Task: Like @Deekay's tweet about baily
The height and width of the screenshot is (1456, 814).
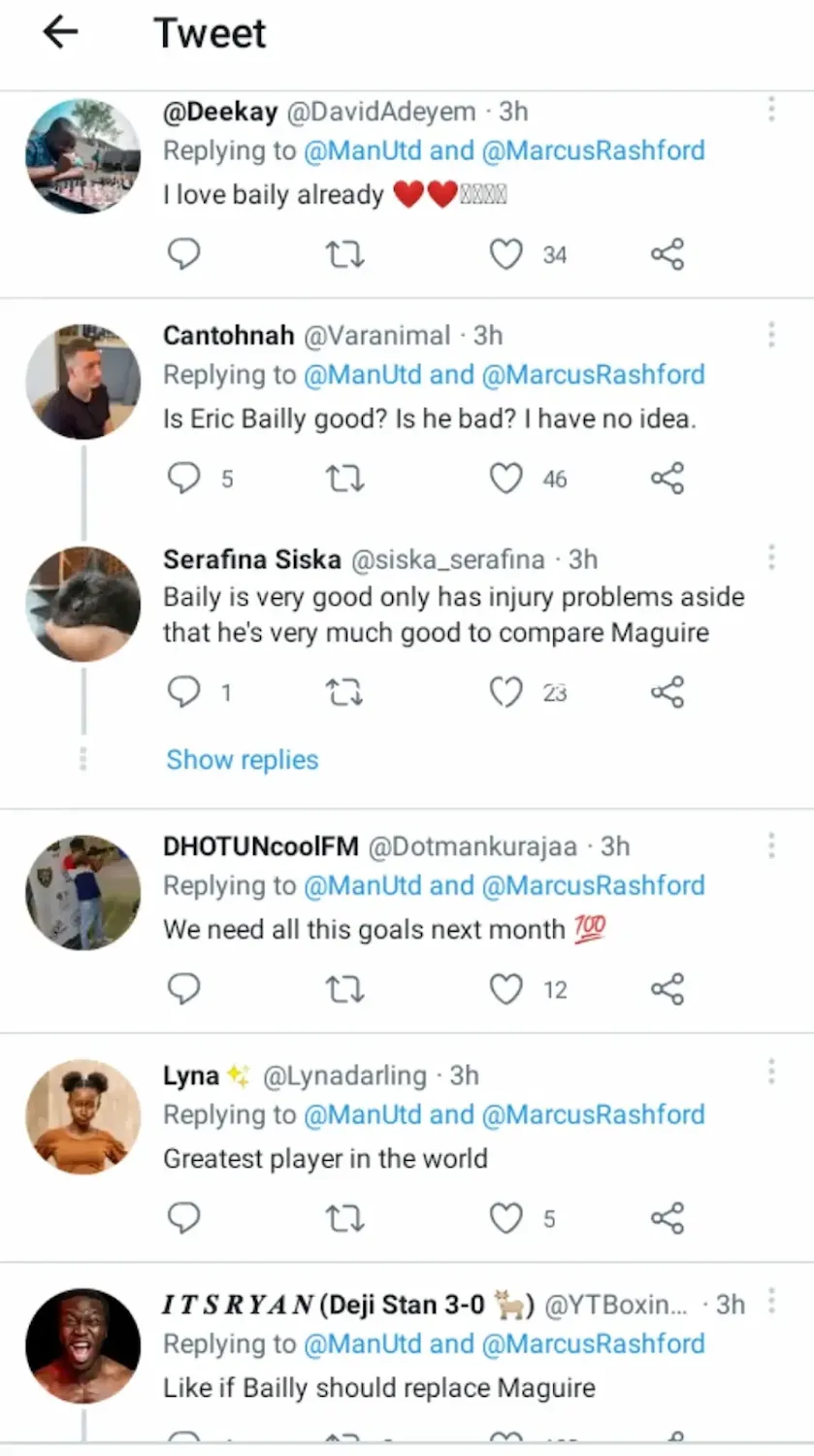Action: tap(505, 254)
